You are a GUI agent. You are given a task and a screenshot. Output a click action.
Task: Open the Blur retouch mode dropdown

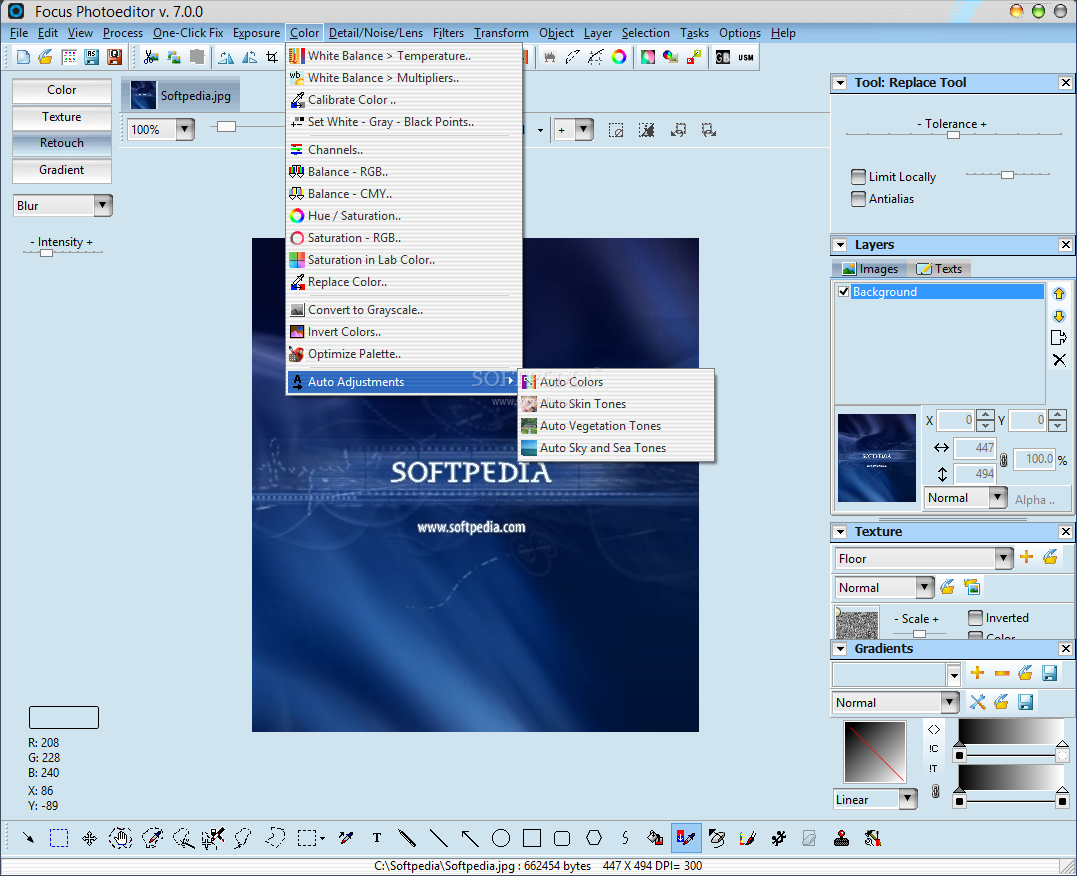click(103, 205)
